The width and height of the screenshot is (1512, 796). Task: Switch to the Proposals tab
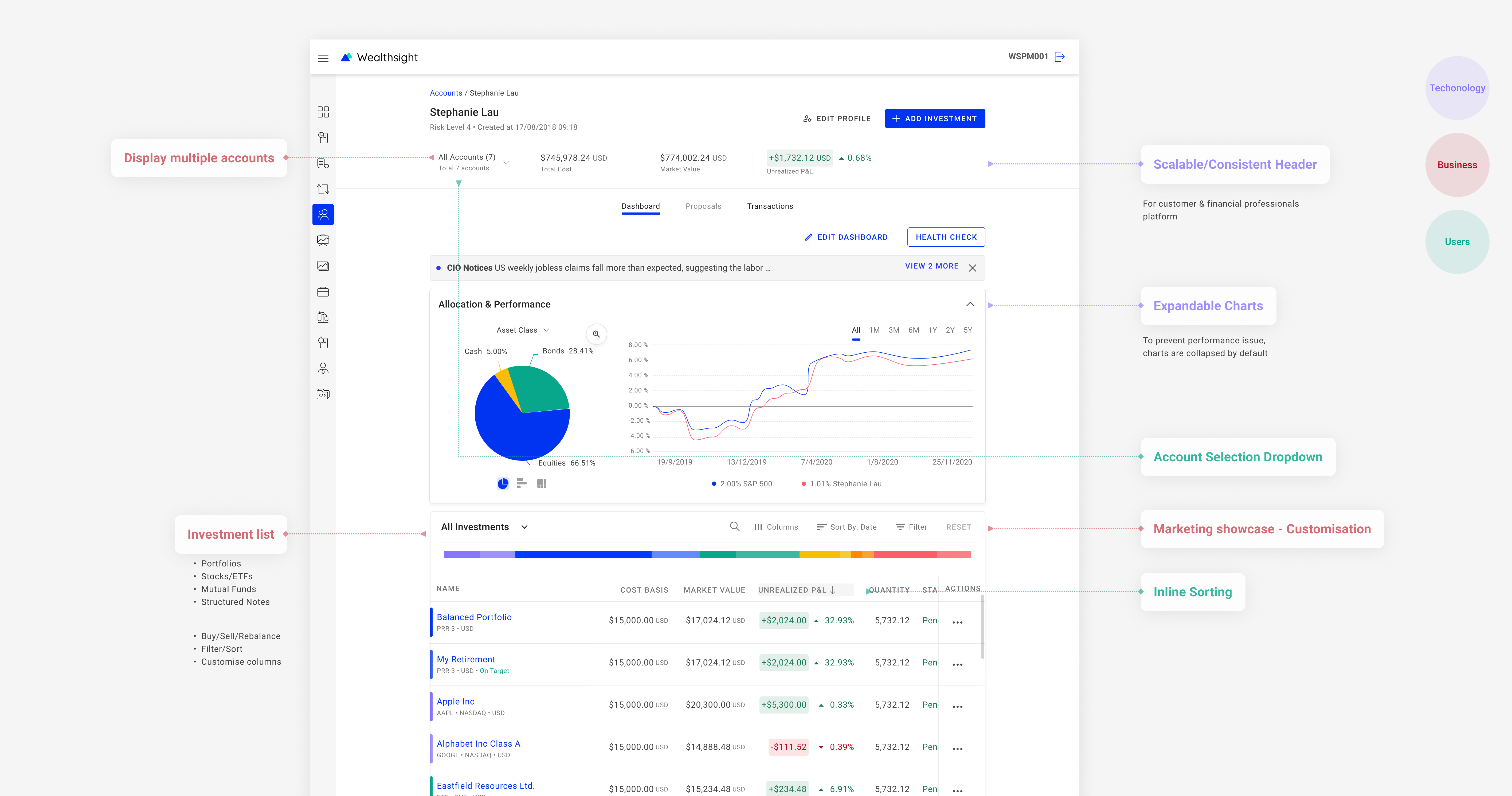(x=703, y=207)
